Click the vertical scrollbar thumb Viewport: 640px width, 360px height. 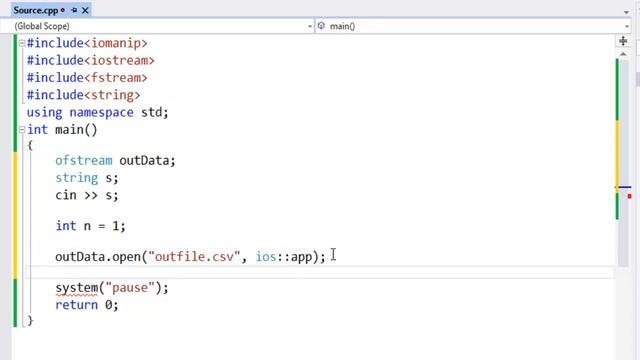(623, 162)
